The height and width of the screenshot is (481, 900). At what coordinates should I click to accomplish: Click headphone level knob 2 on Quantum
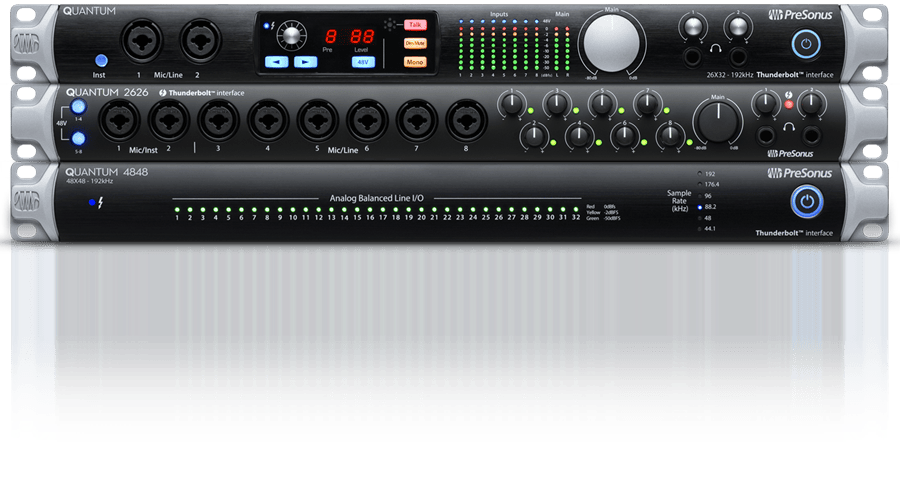[738, 26]
